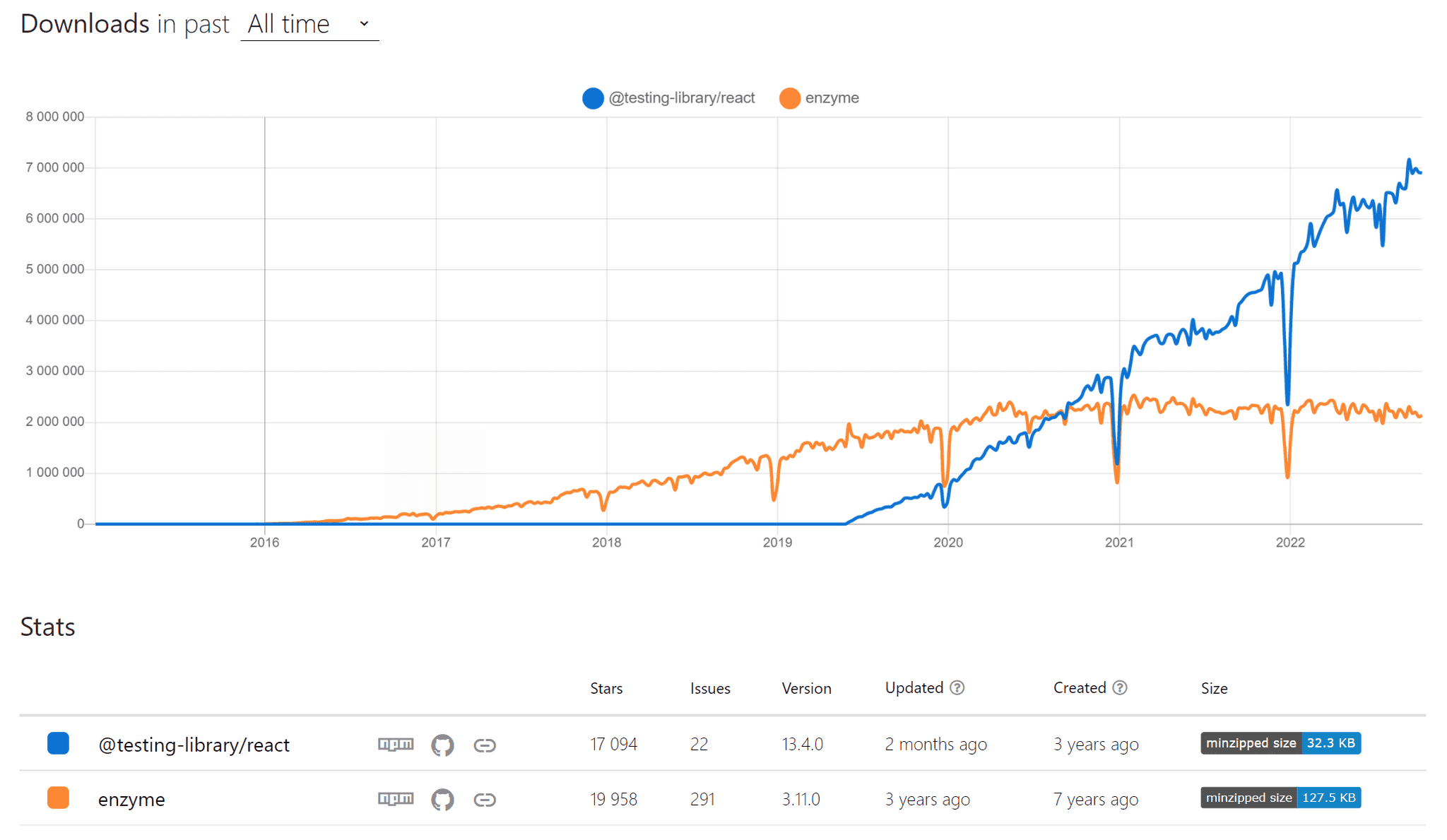The image size is (1447, 840).
Task: Open the enzyme package details
Action: 131,799
